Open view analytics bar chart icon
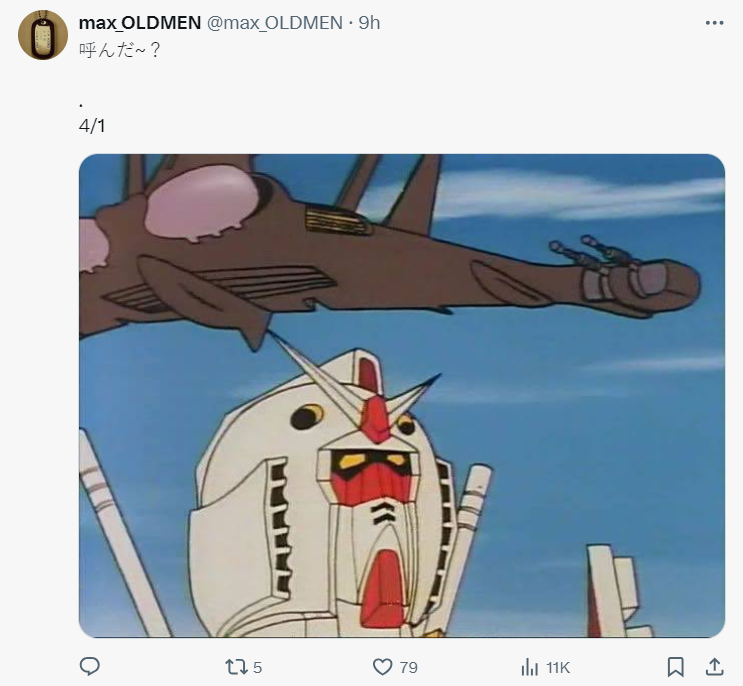Screen dimensions: 743x686 pyautogui.click(x=530, y=666)
